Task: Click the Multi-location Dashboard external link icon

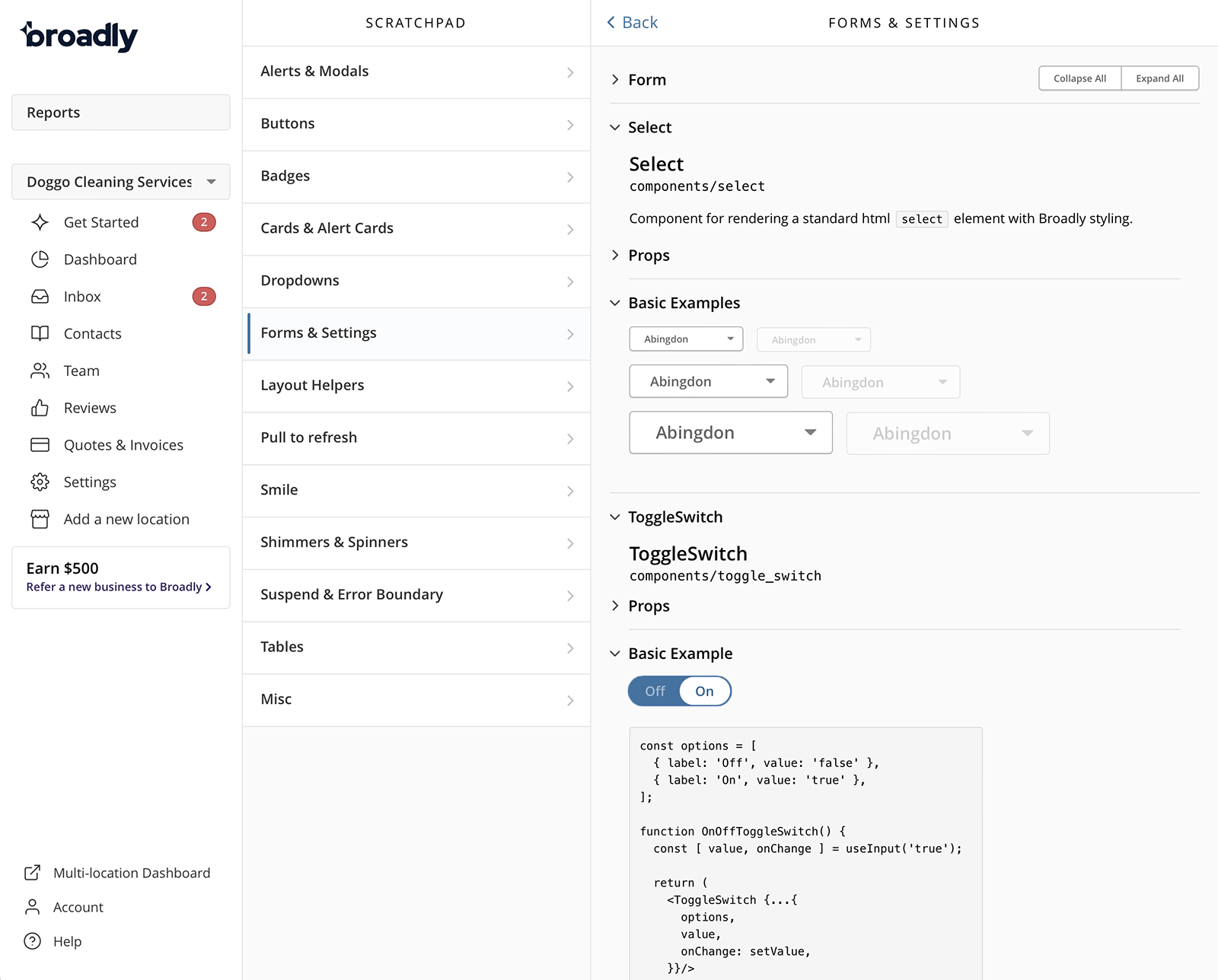Action: coord(33,873)
